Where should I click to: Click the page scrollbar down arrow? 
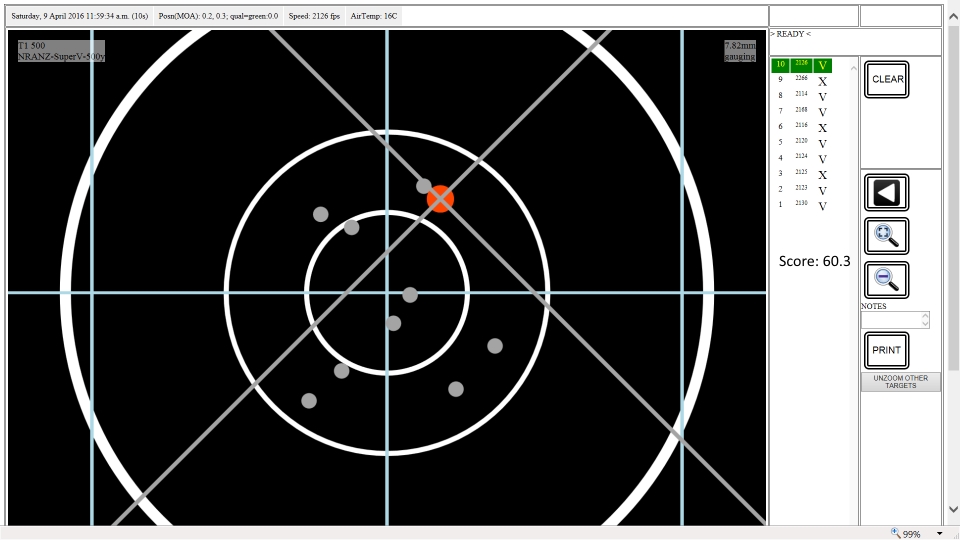tap(953, 509)
